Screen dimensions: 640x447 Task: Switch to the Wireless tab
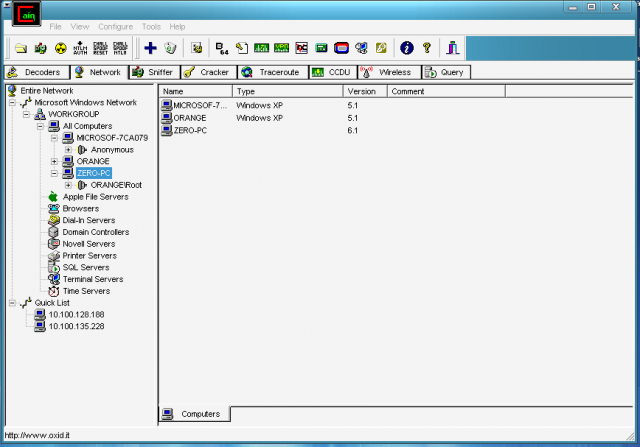click(x=389, y=72)
